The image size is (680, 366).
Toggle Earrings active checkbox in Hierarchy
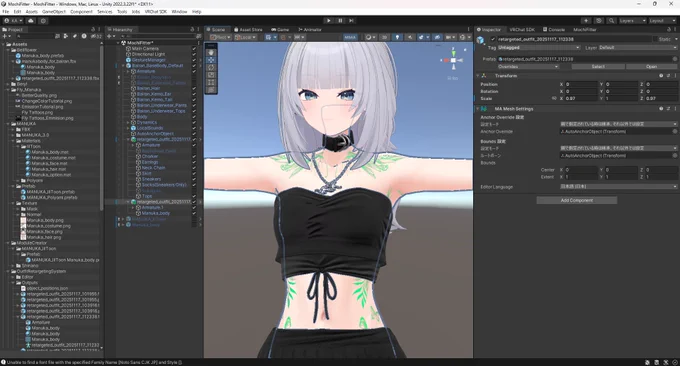(x=194, y=162)
